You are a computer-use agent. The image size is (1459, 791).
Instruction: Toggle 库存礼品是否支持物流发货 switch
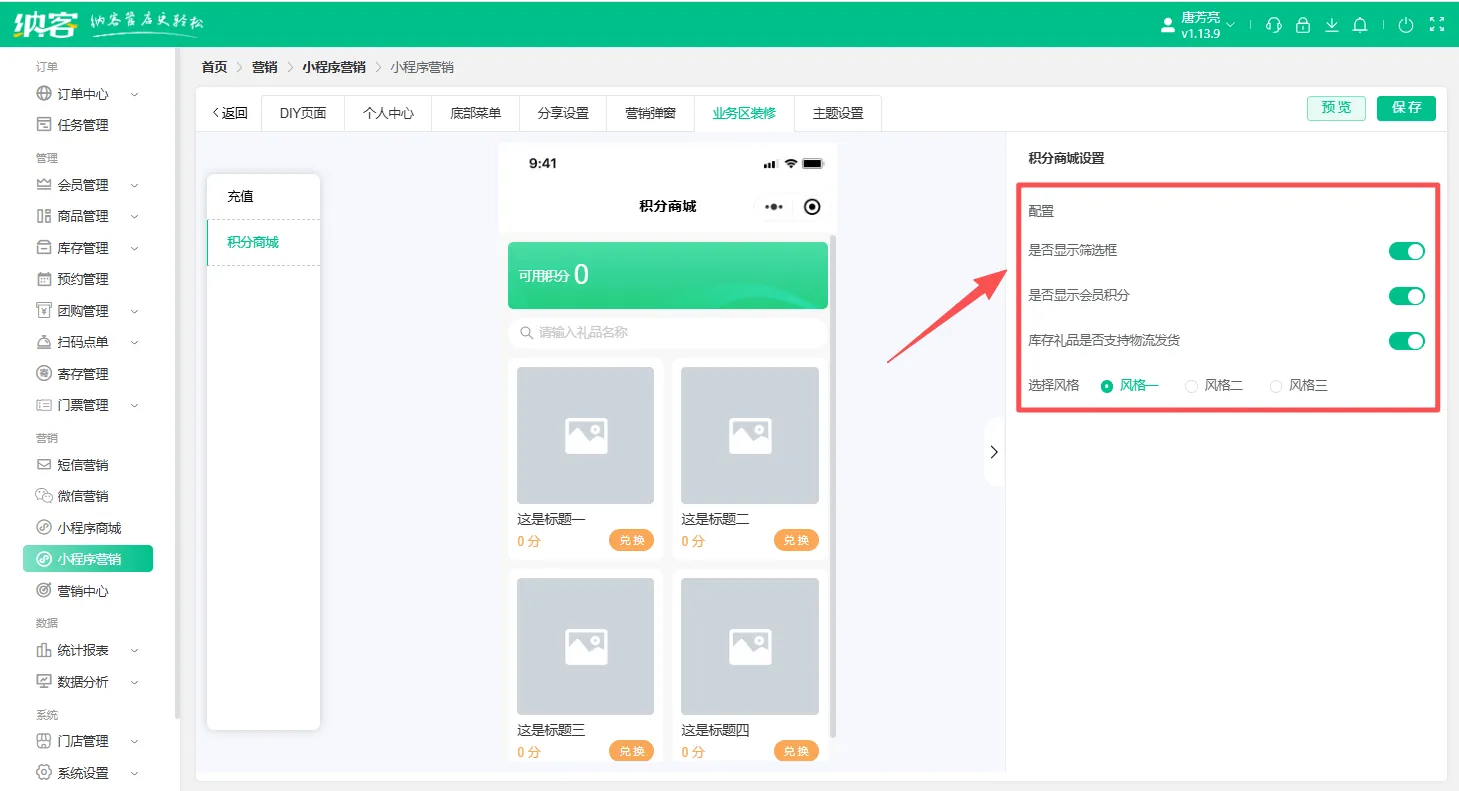1406,341
